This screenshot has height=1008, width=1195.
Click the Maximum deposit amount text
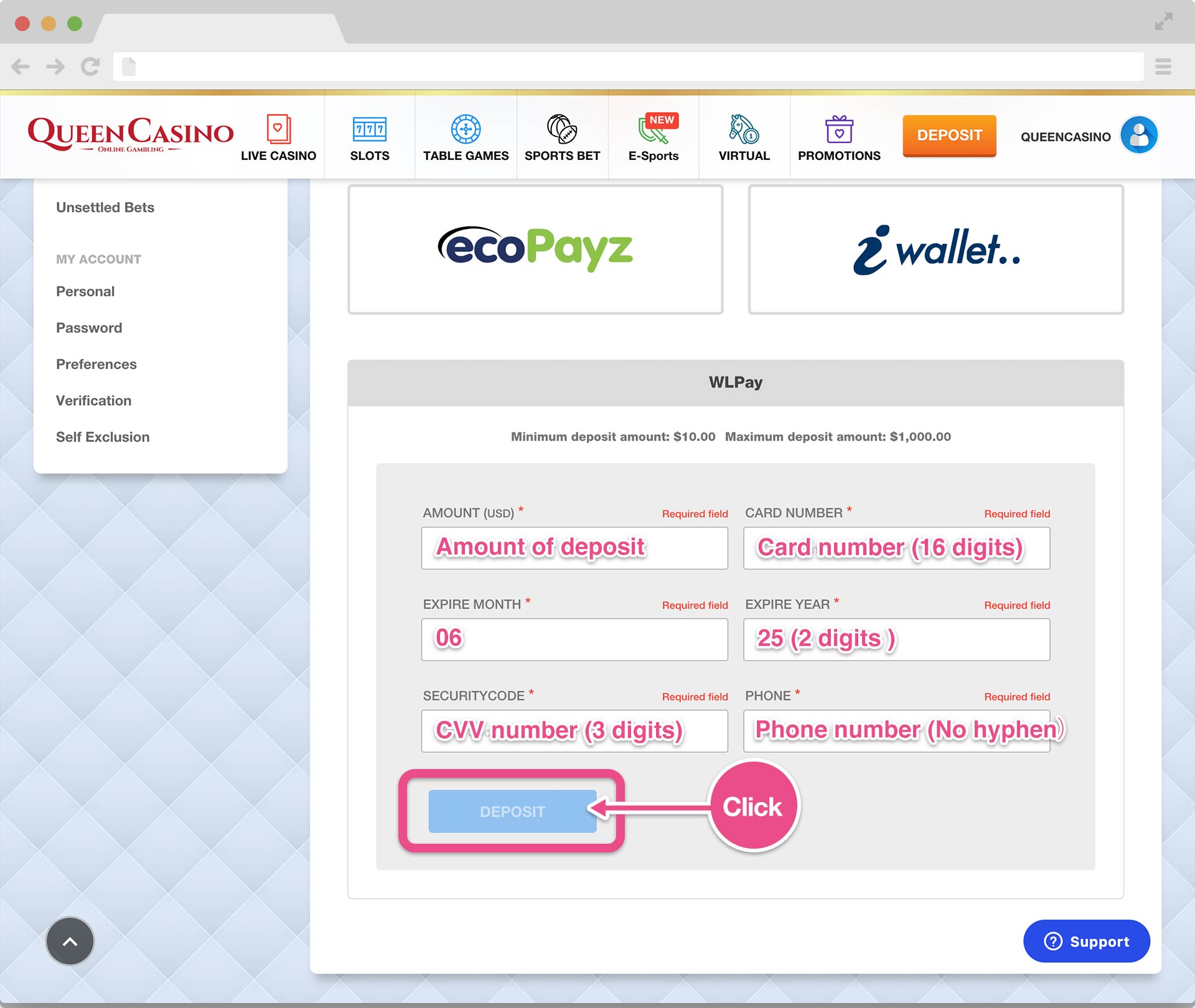[838, 437]
